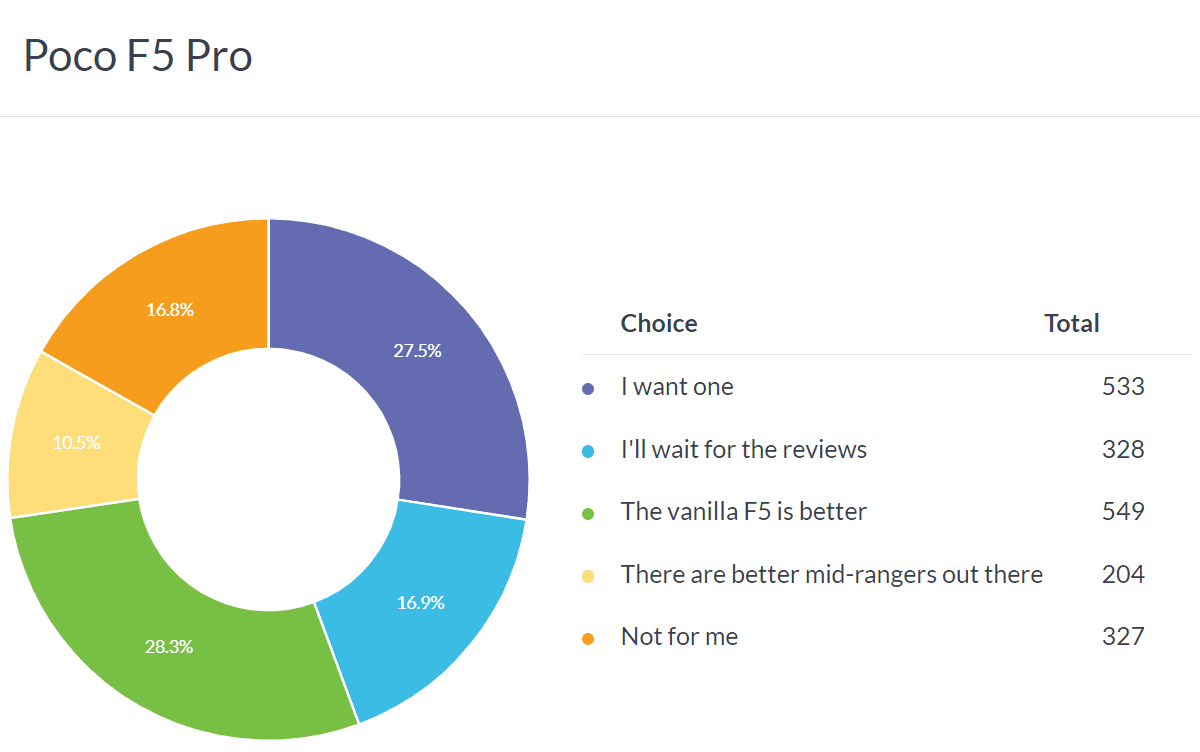Click the "Total" column header
The image size is (1200, 752).
[x=1071, y=324]
